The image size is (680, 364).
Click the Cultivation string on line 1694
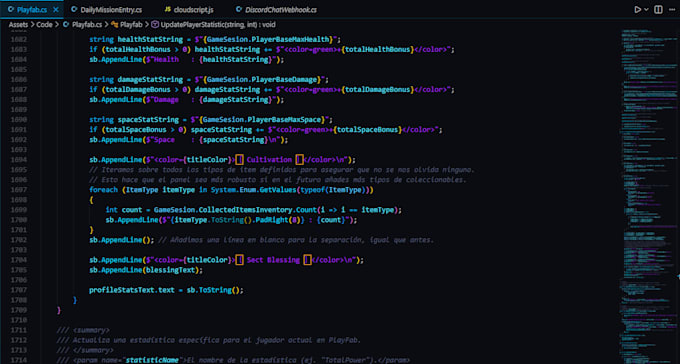pos(269,159)
